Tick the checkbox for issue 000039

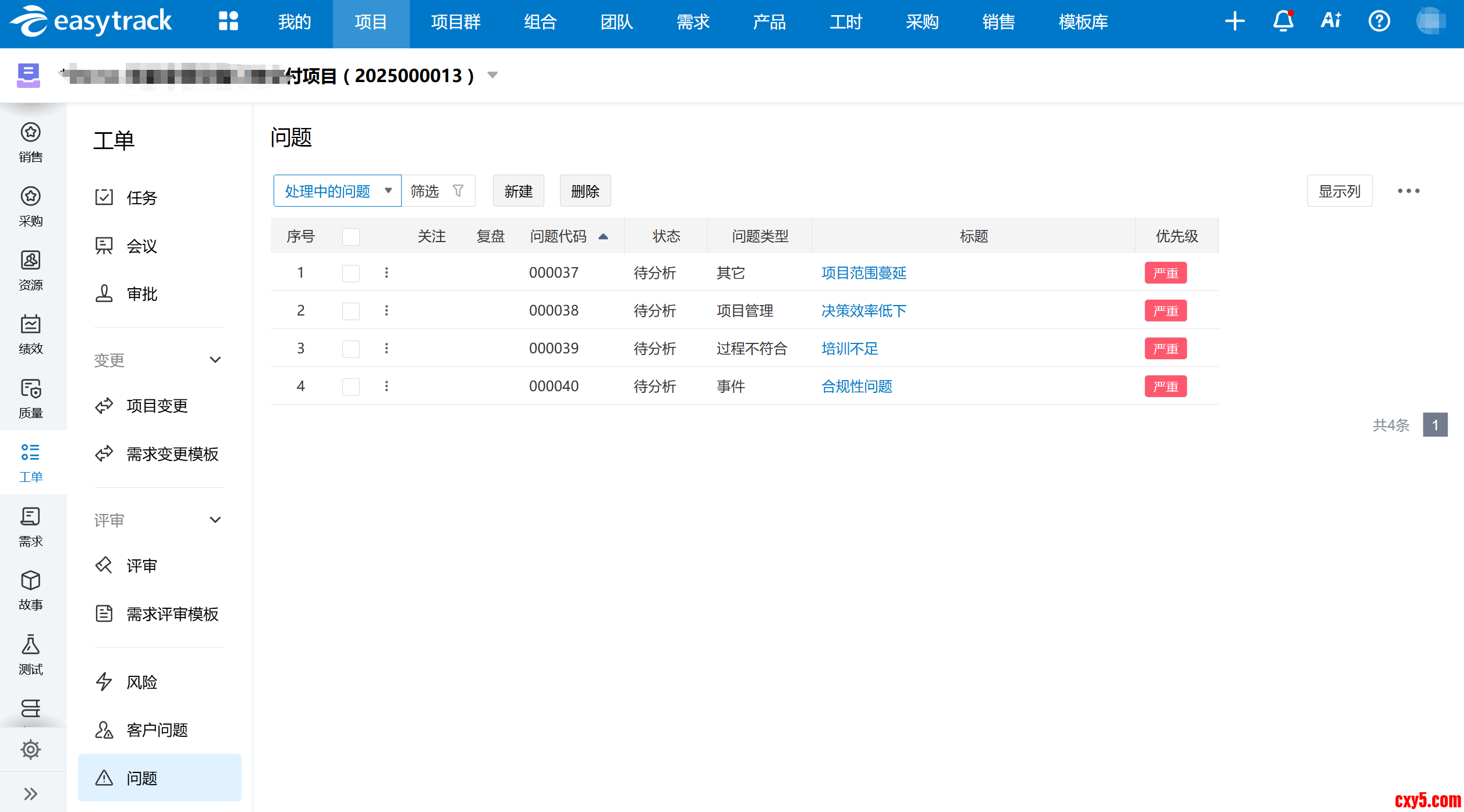tap(351, 349)
